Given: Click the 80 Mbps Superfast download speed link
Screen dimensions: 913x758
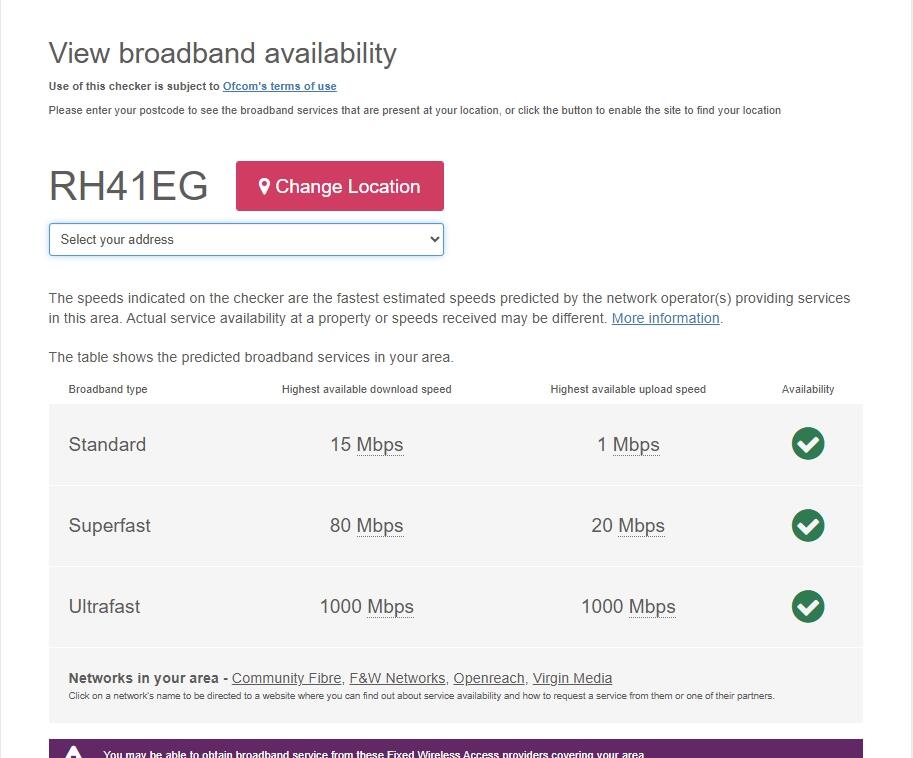Looking at the screenshot, I should point(366,525).
